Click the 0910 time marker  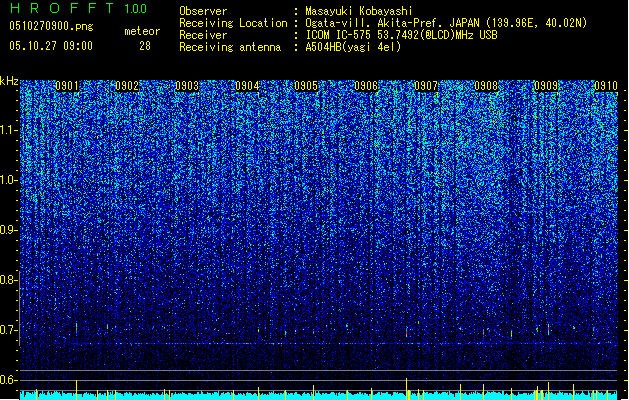click(606, 86)
